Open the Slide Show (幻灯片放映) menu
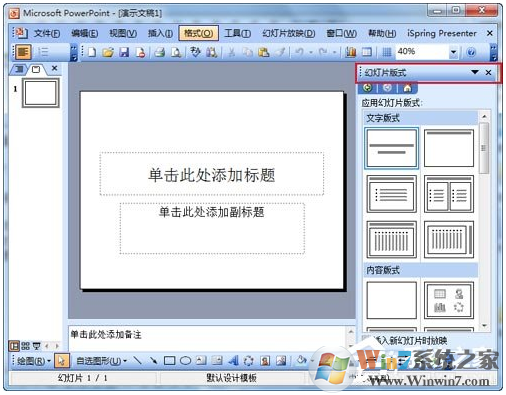The width and height of the screenshot is (506, 395). coord(289,33)
